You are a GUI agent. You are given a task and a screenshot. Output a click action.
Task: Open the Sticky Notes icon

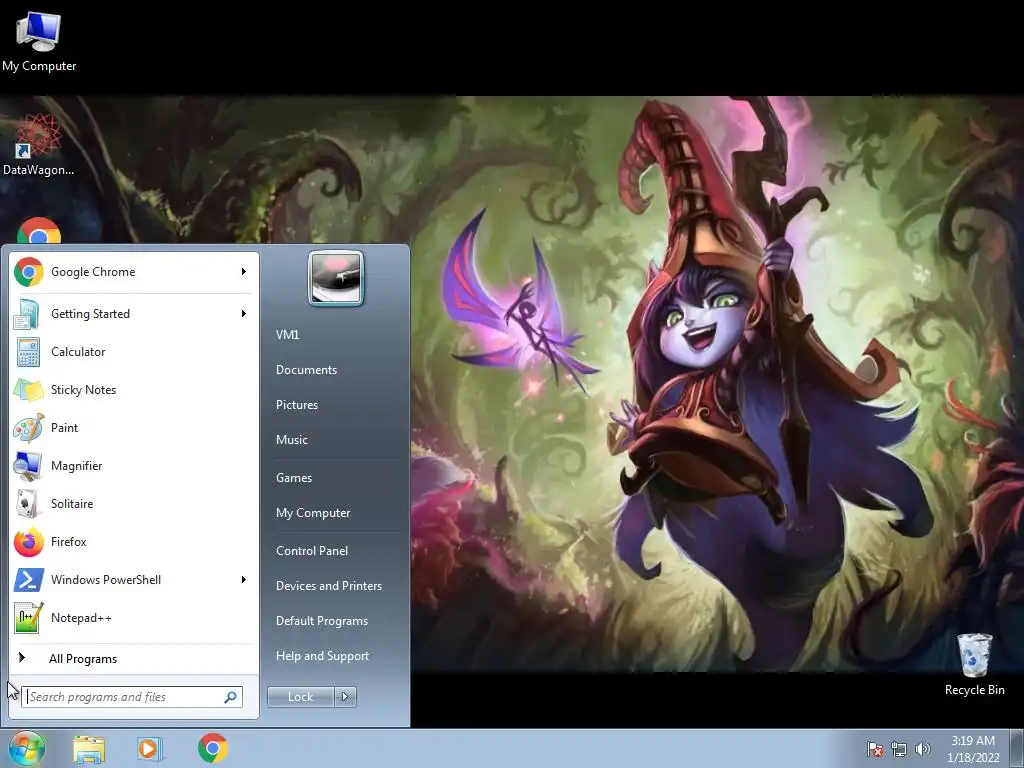(x=28, y=390)
